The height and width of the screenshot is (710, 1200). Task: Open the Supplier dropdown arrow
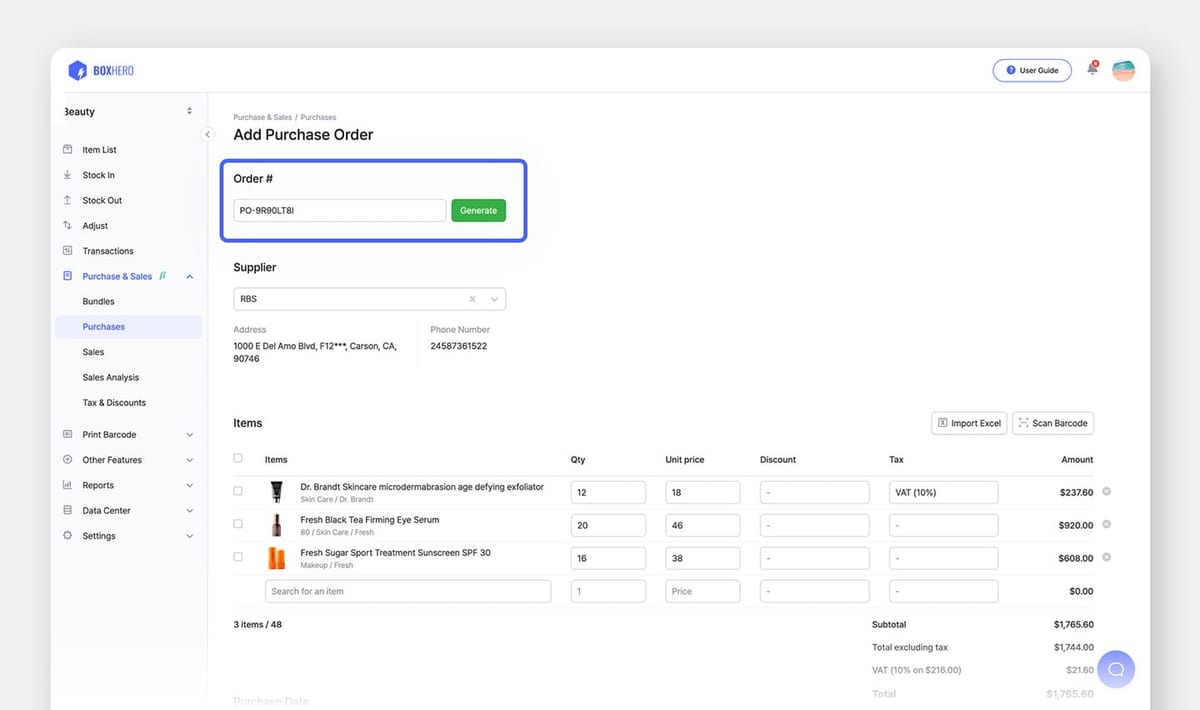click(x=494, y=299)
